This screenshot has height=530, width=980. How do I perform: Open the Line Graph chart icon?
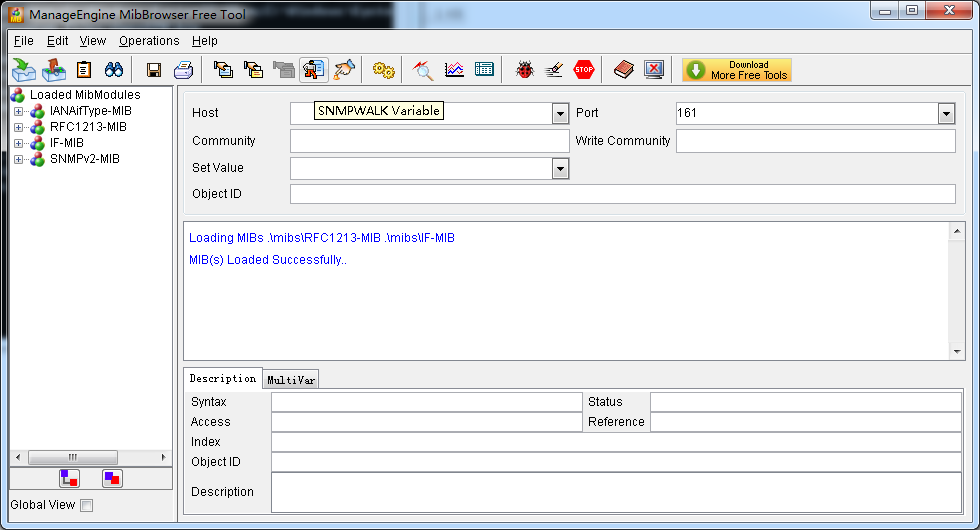[454, 69]
